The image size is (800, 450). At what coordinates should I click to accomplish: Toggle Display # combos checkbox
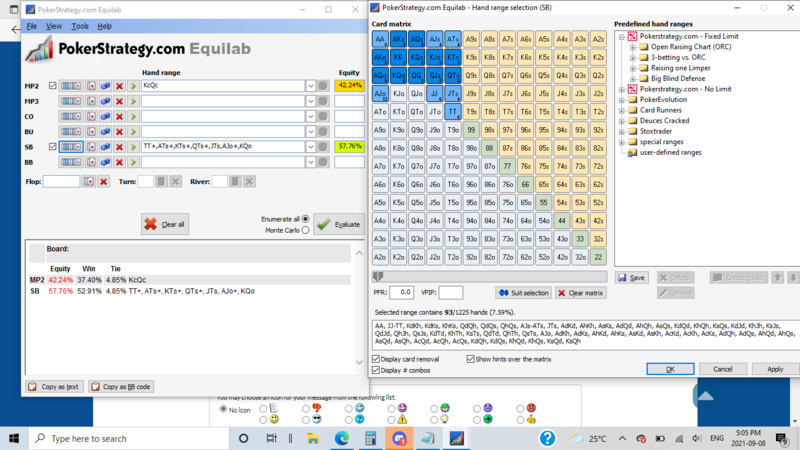click(376, 370)
